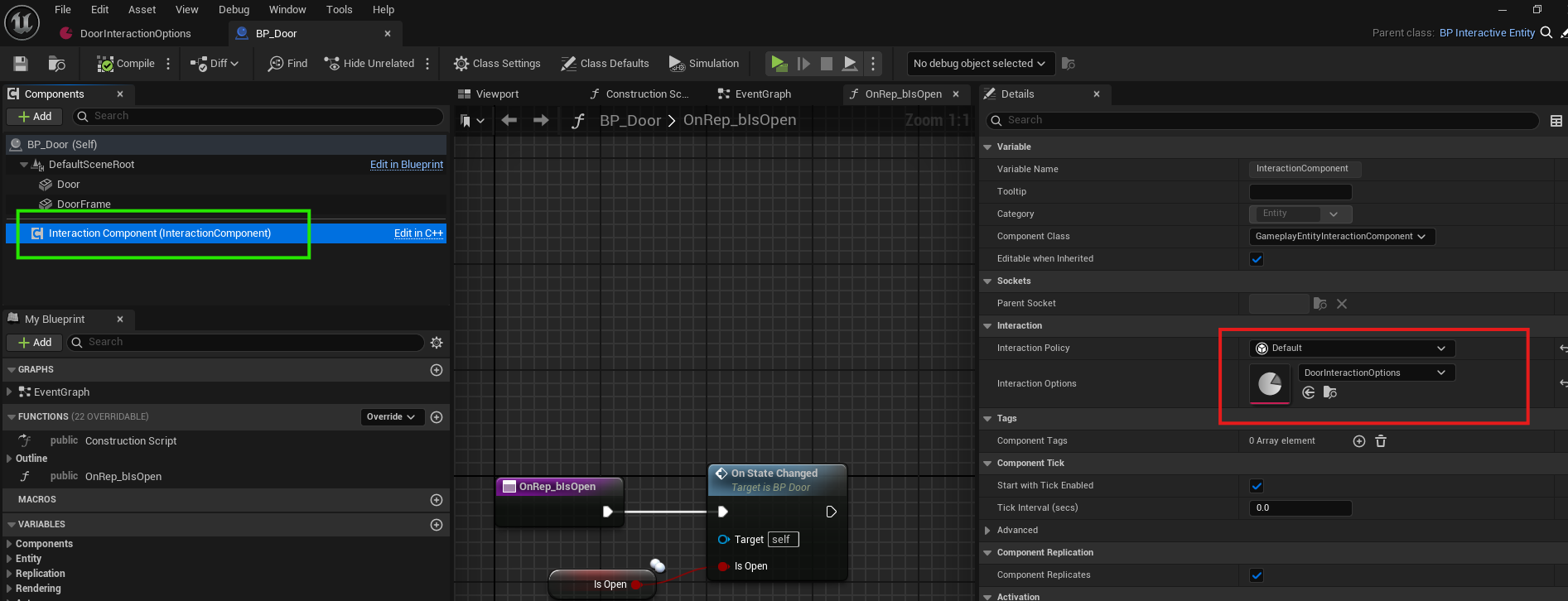Open the Interaction Policy dropdown
Screen dimensions: 1568x601
(1352, 349)
